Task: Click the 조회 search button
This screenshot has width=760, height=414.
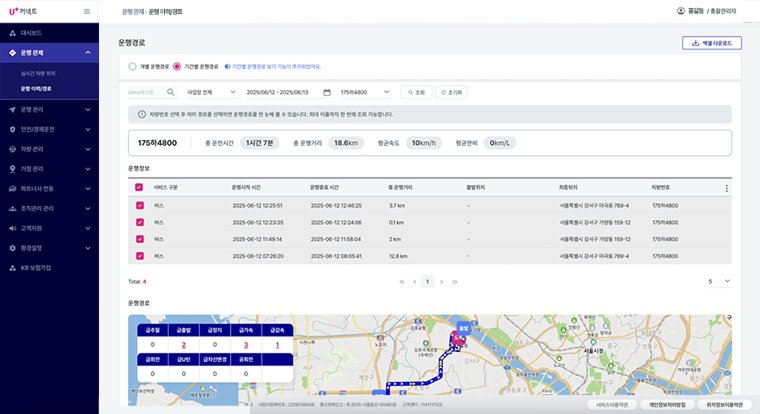Action: click(416, 92)
